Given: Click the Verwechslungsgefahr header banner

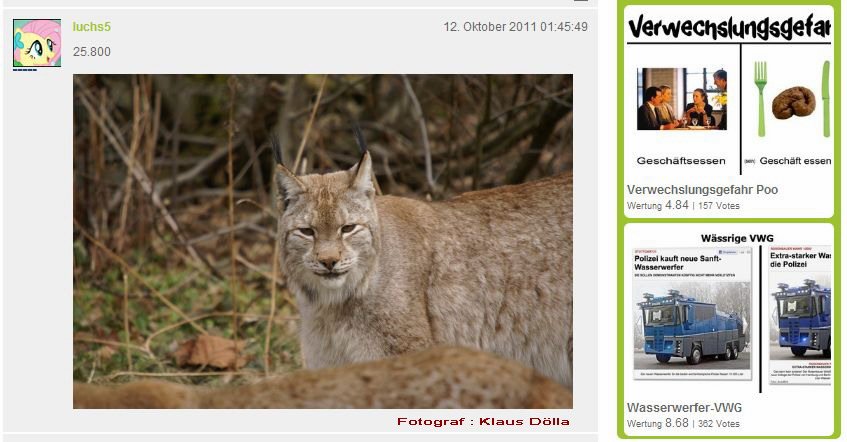Looking at the screenshot, I should coord(729,26).
